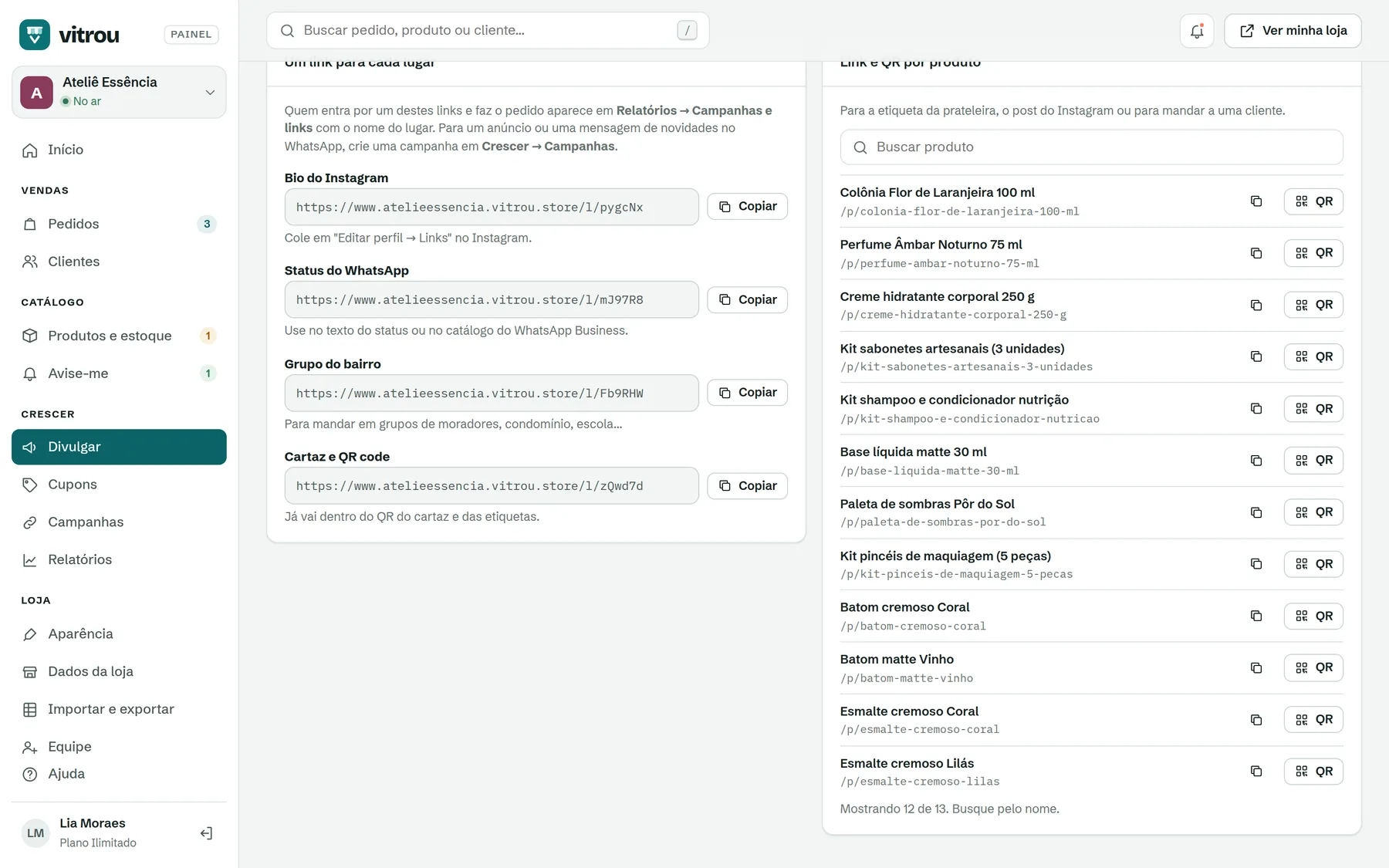Open QR for Esmalte cremoso Lilás

coord(1313,772)
